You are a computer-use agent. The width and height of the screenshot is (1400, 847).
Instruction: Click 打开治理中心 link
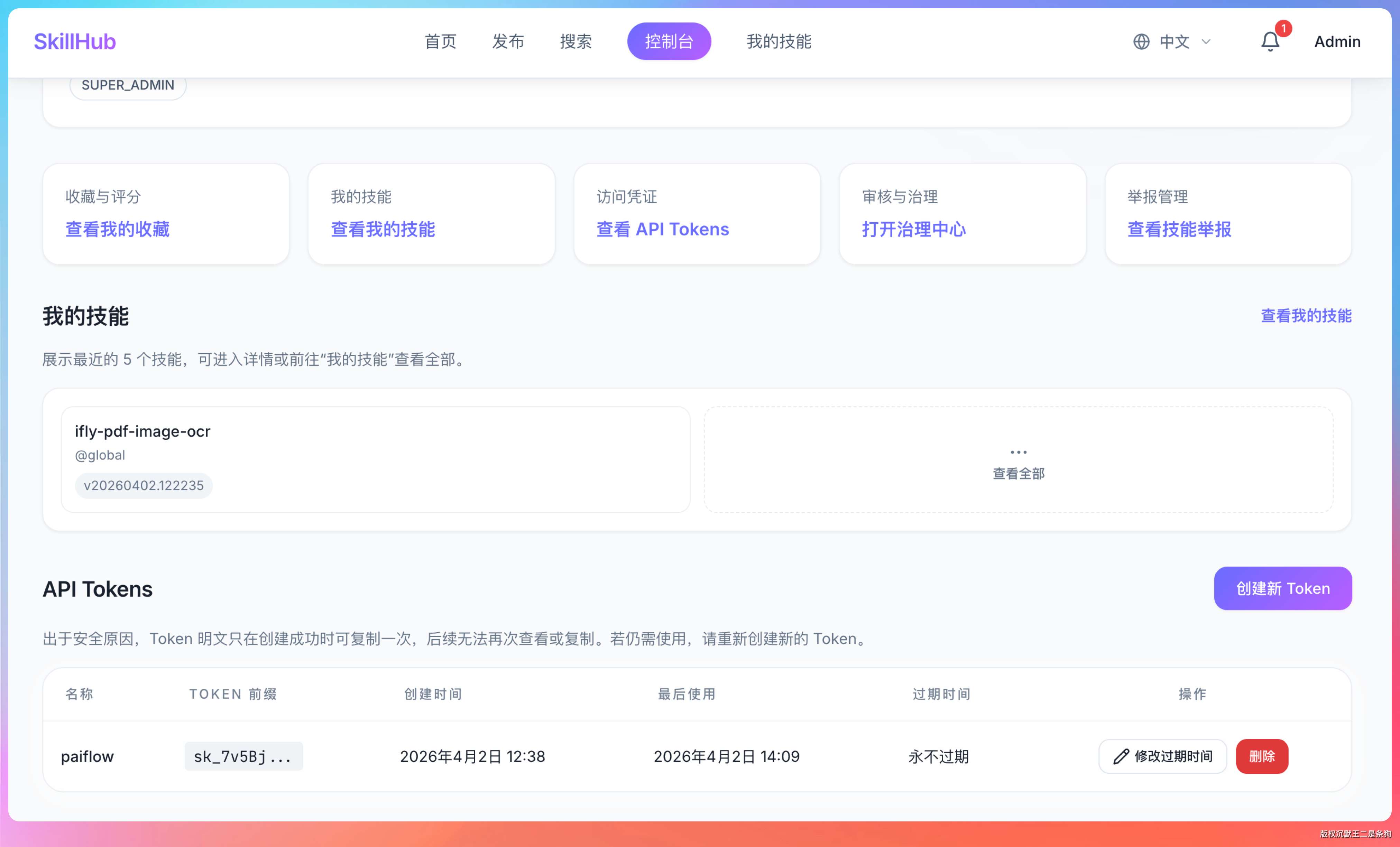914,230
